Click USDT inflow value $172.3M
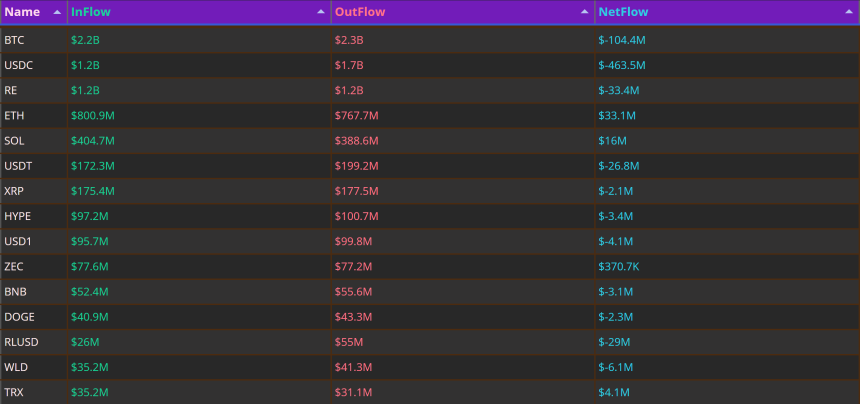Image resolution: width=860 pixels, height=404 pixels. pos(93,166)
